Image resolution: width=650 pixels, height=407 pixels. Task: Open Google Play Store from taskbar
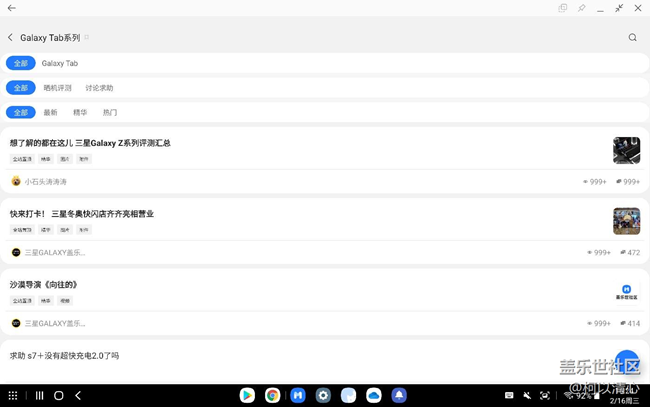pyautogui.click(x=247, y=396)
